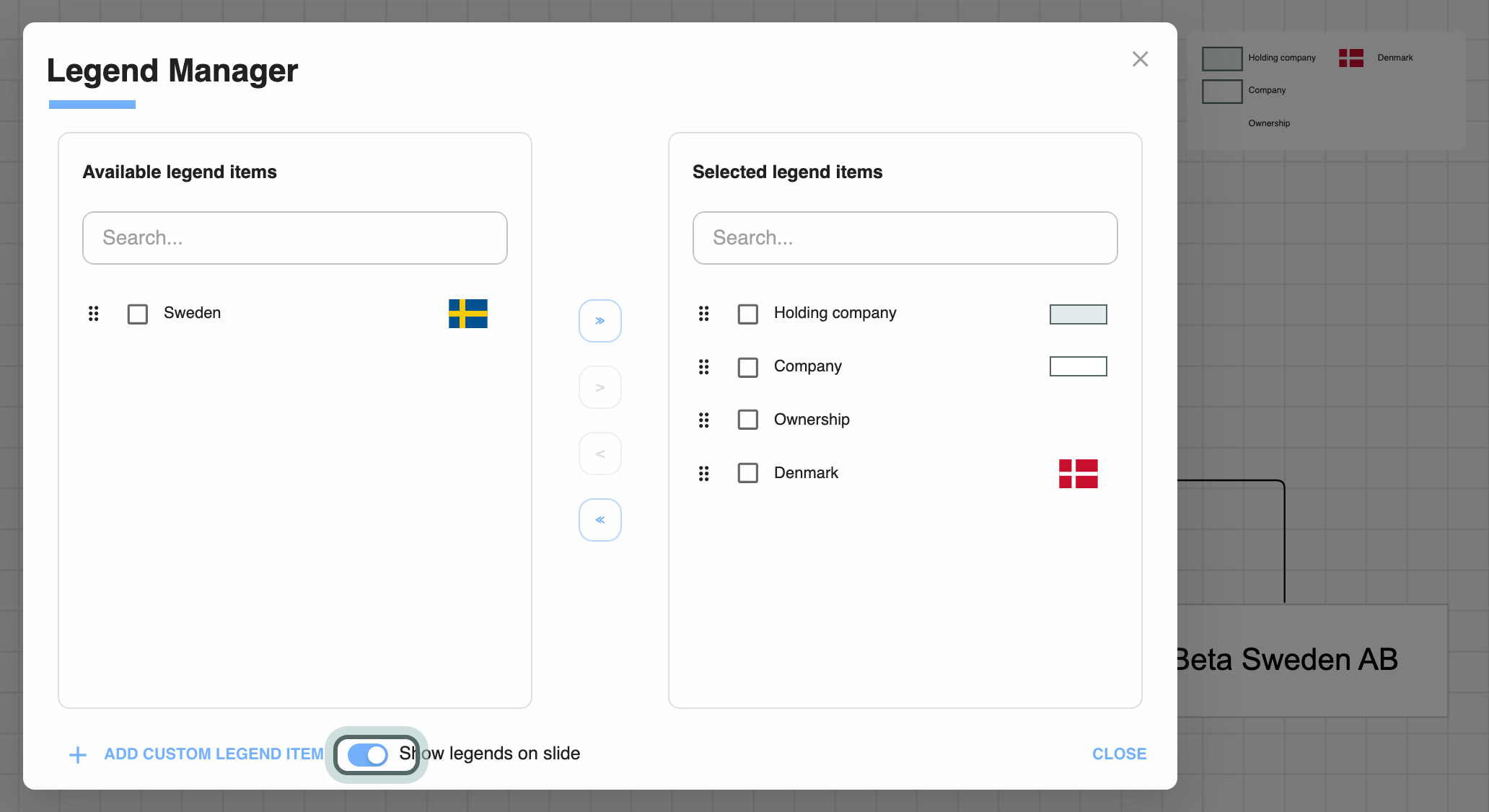The image size is (1489, 812).
Task: Grab the drag handle beside Denmark
Action: pos(703,474)
